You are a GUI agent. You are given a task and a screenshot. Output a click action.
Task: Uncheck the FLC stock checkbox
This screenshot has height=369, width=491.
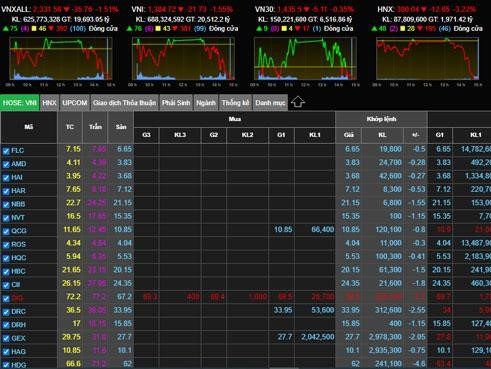[x=6, y=151]
